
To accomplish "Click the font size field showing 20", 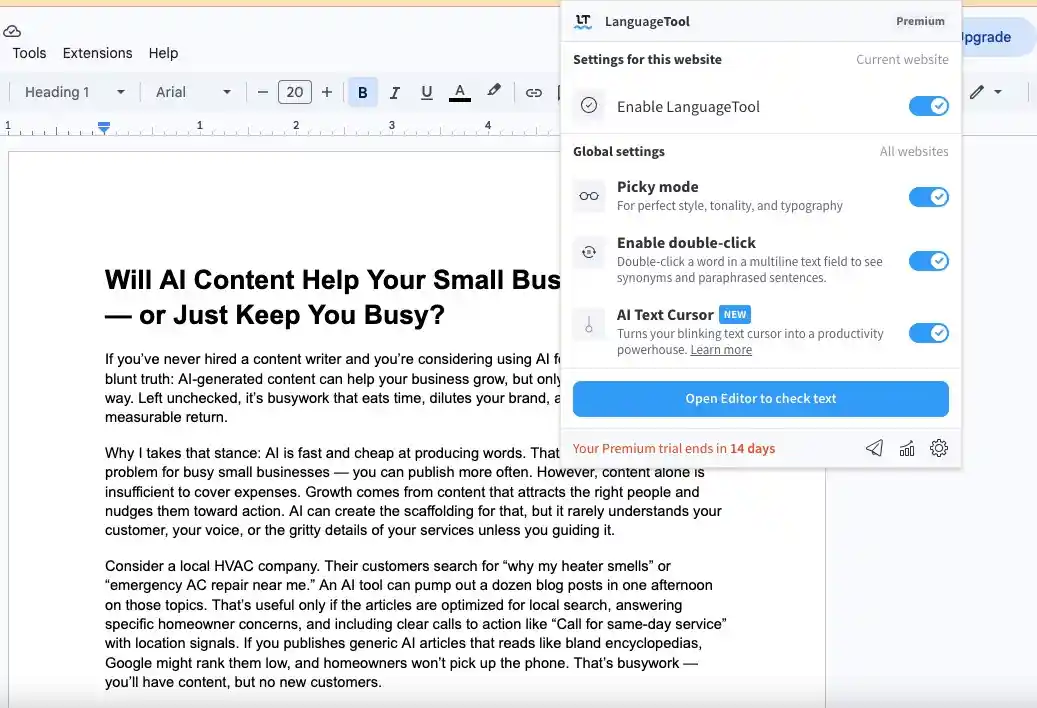I will pyautogui.click(x=295, y=93).
